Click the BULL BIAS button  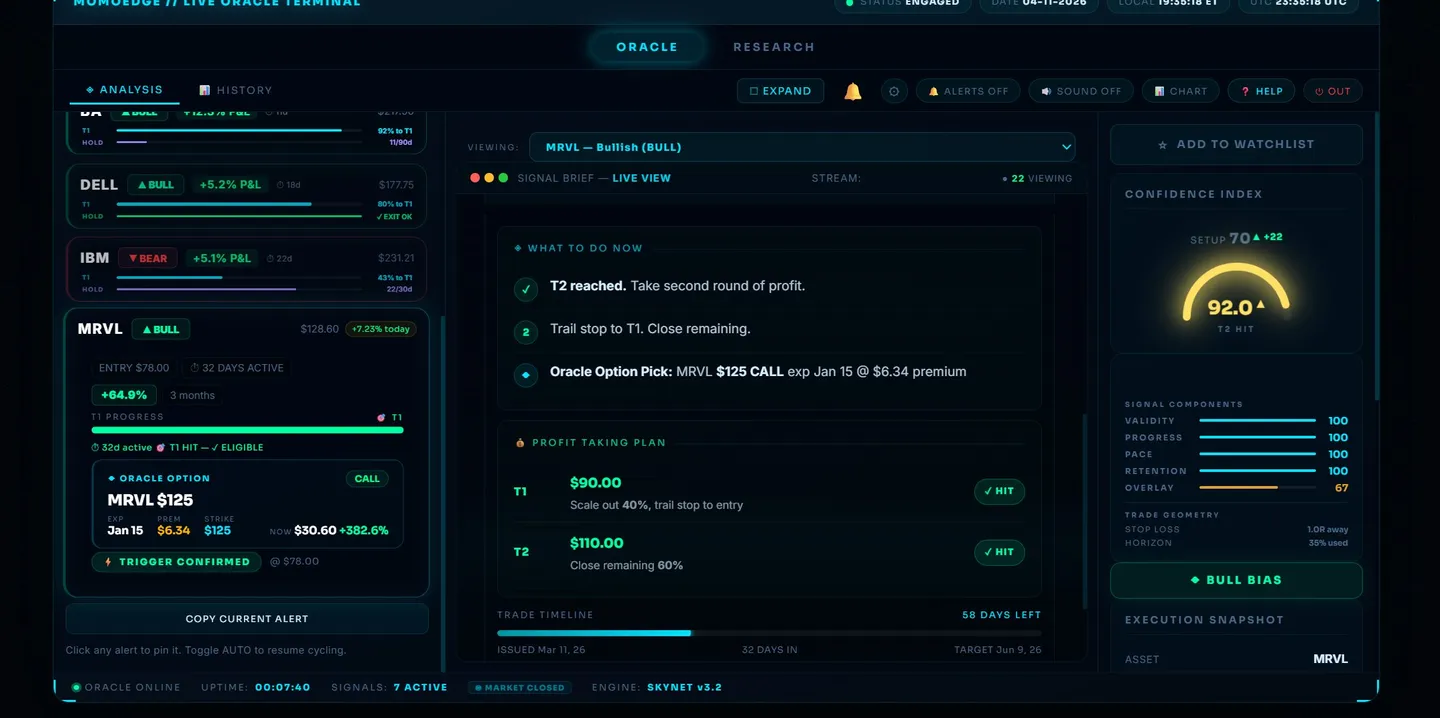[x=1236, y=580]
